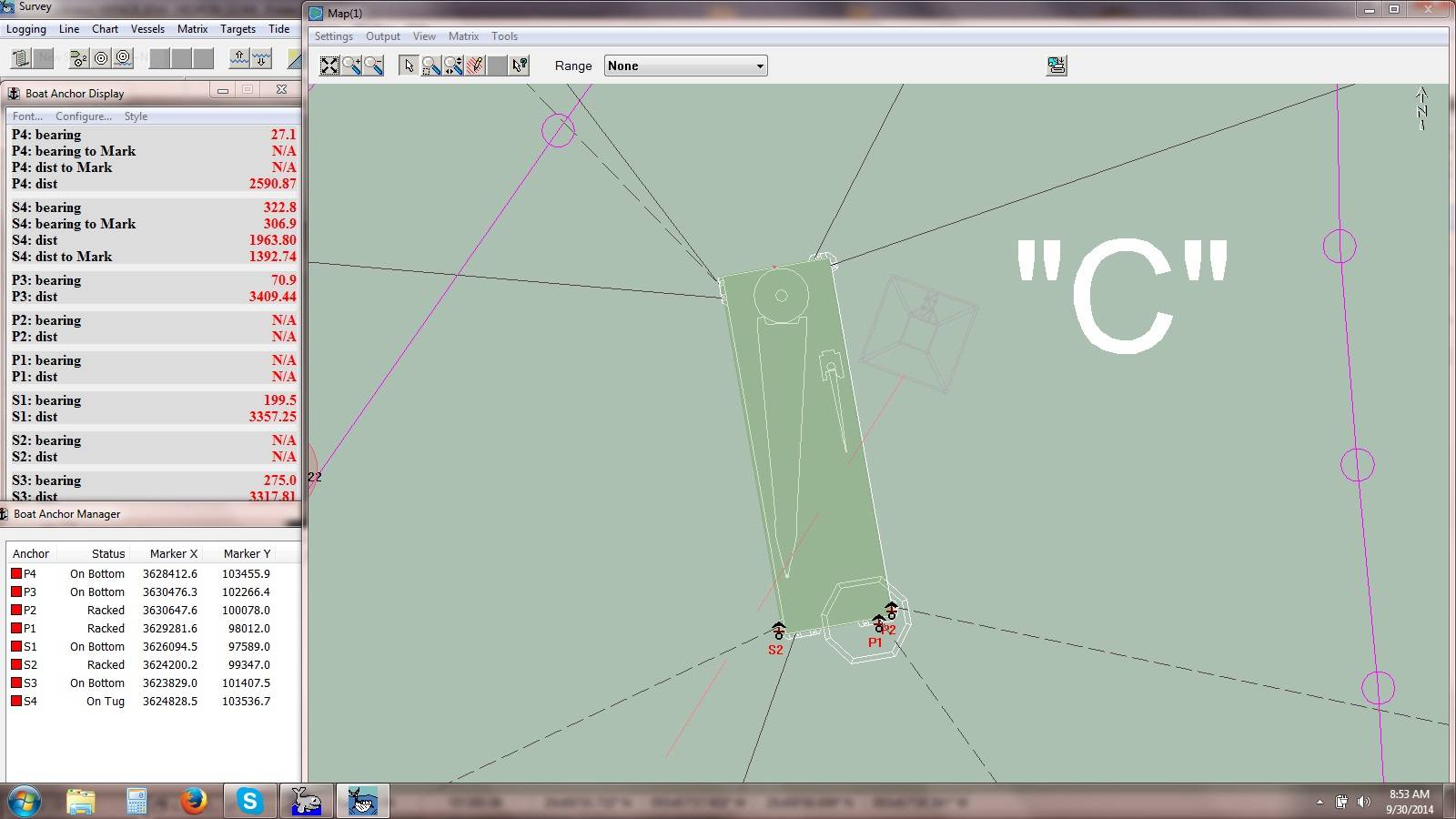Open the Tools menu in Map window
The width and height of the screenshot is (1456, 819).
pos(504,36)
